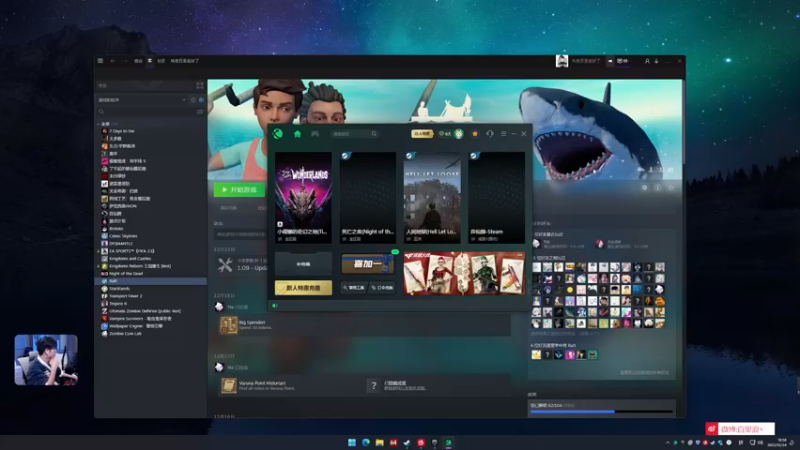Open the Steam Store tab

138,61
